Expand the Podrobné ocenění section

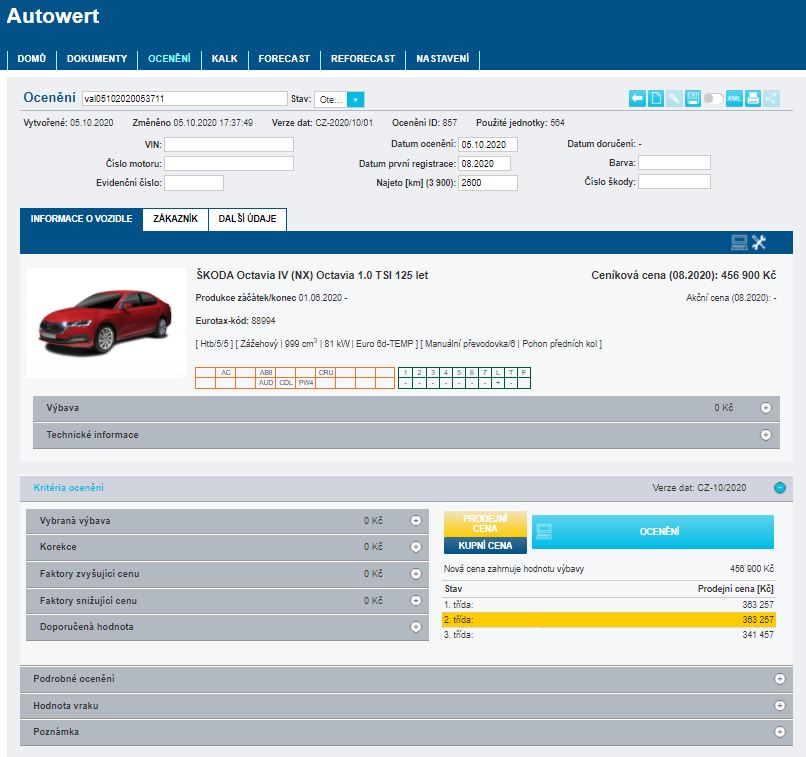pos(780,679)
